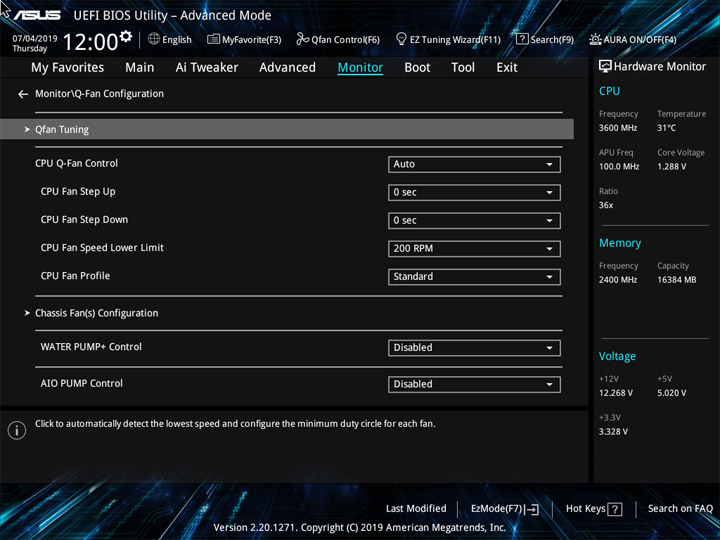Screen dimensions: 720x540
Task: Click the +12V 12.268 V reading
Action: 615,393
